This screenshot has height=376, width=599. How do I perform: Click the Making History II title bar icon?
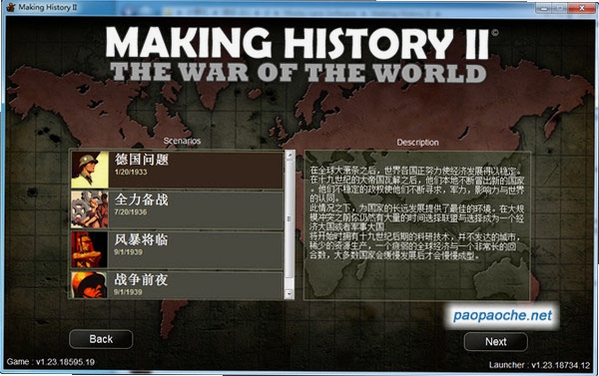click(x=11, y=7)
